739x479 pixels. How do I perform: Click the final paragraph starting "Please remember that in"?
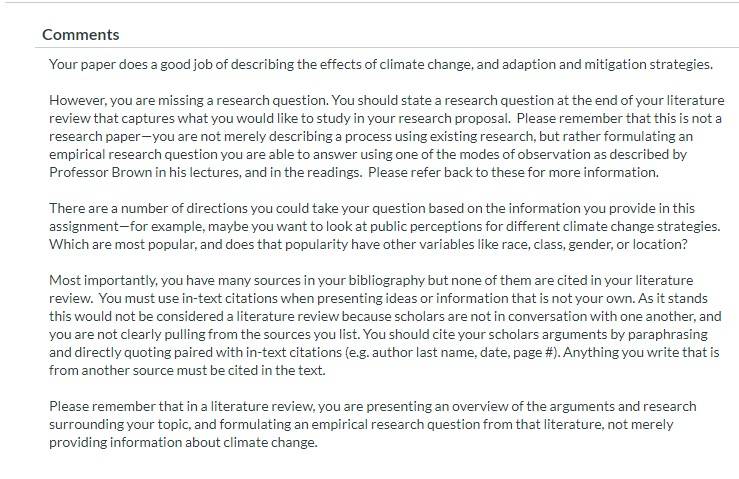pyautogui.click(x=372, y=424)
